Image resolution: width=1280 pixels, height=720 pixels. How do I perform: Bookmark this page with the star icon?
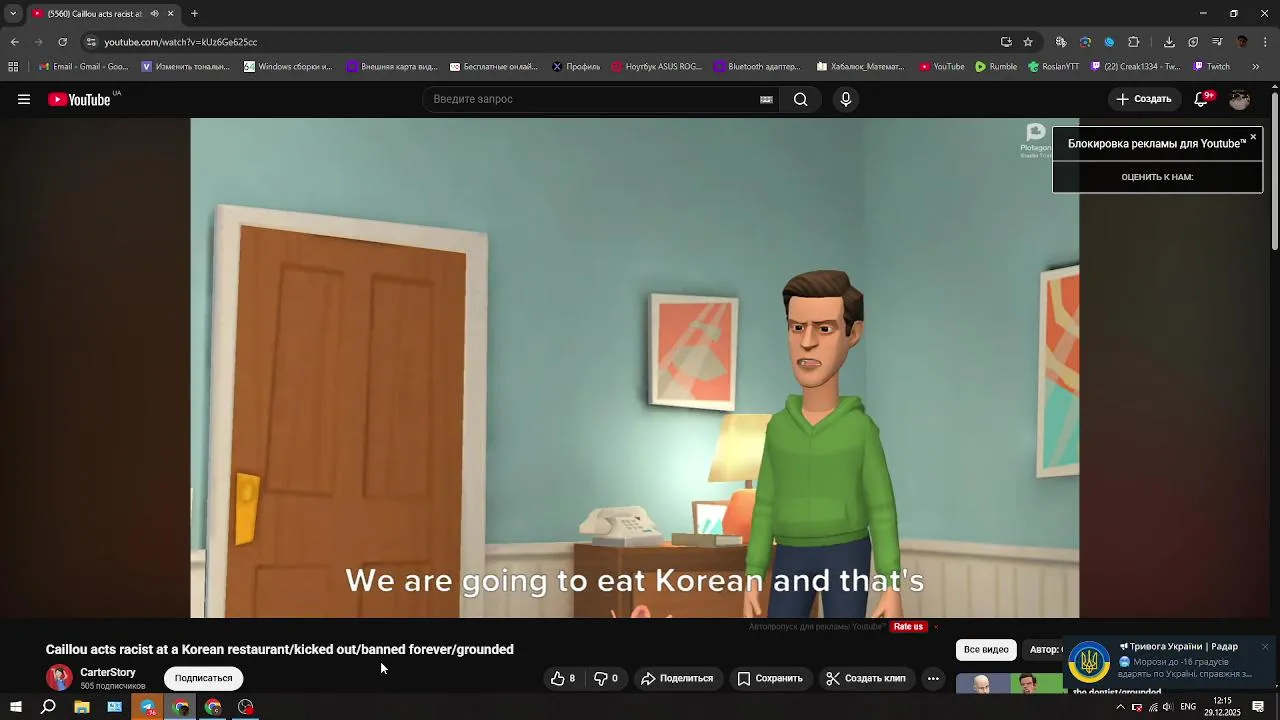[x=1028, y=42]
